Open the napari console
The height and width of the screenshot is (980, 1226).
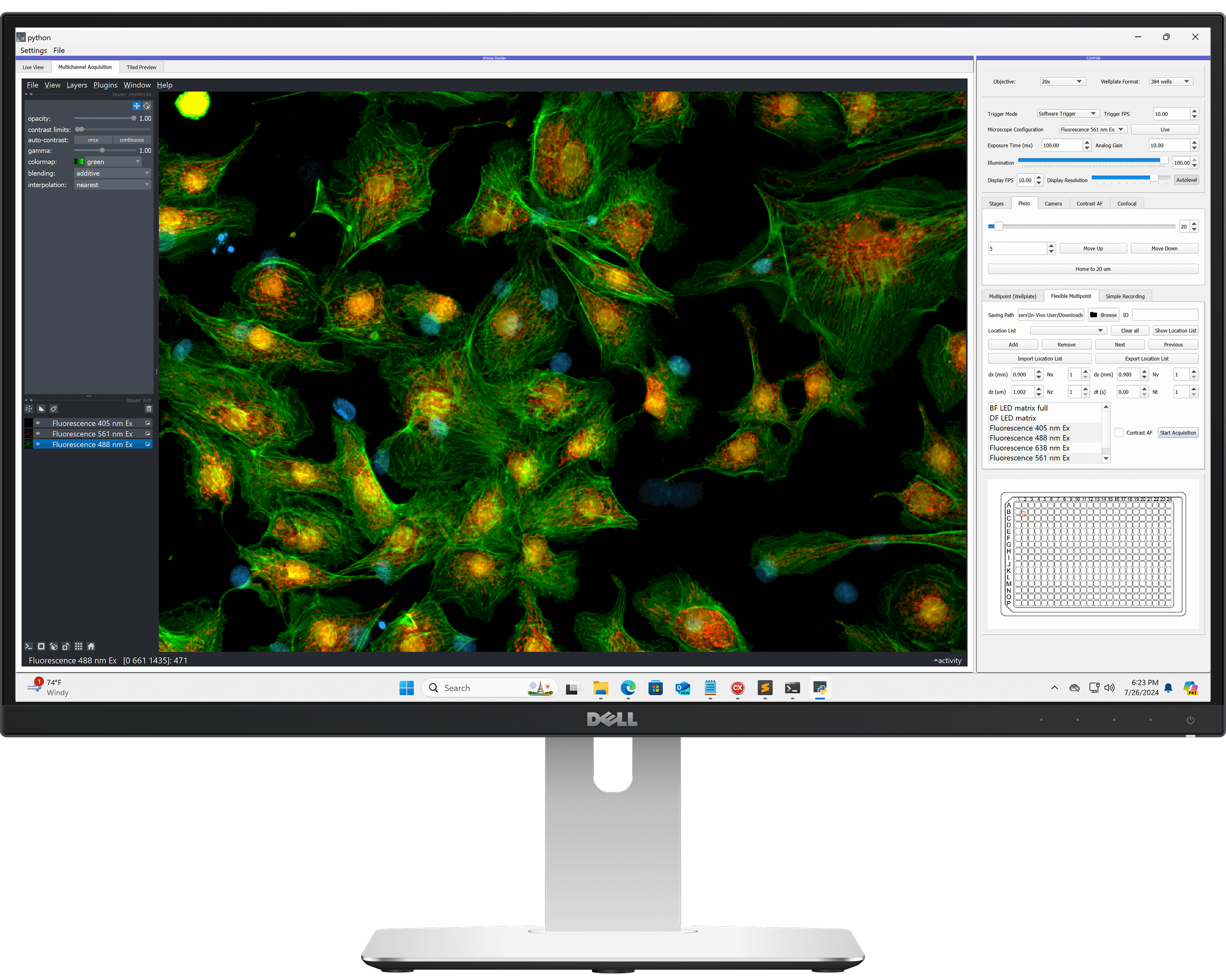point(28,646)
